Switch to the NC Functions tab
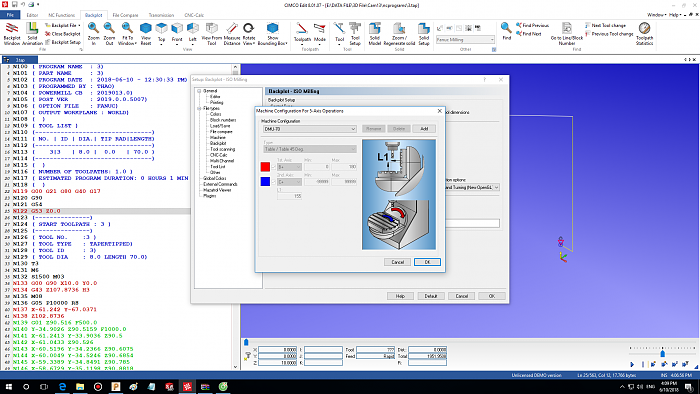The height and width of the screenshot is (394, 700). [62, 15]
